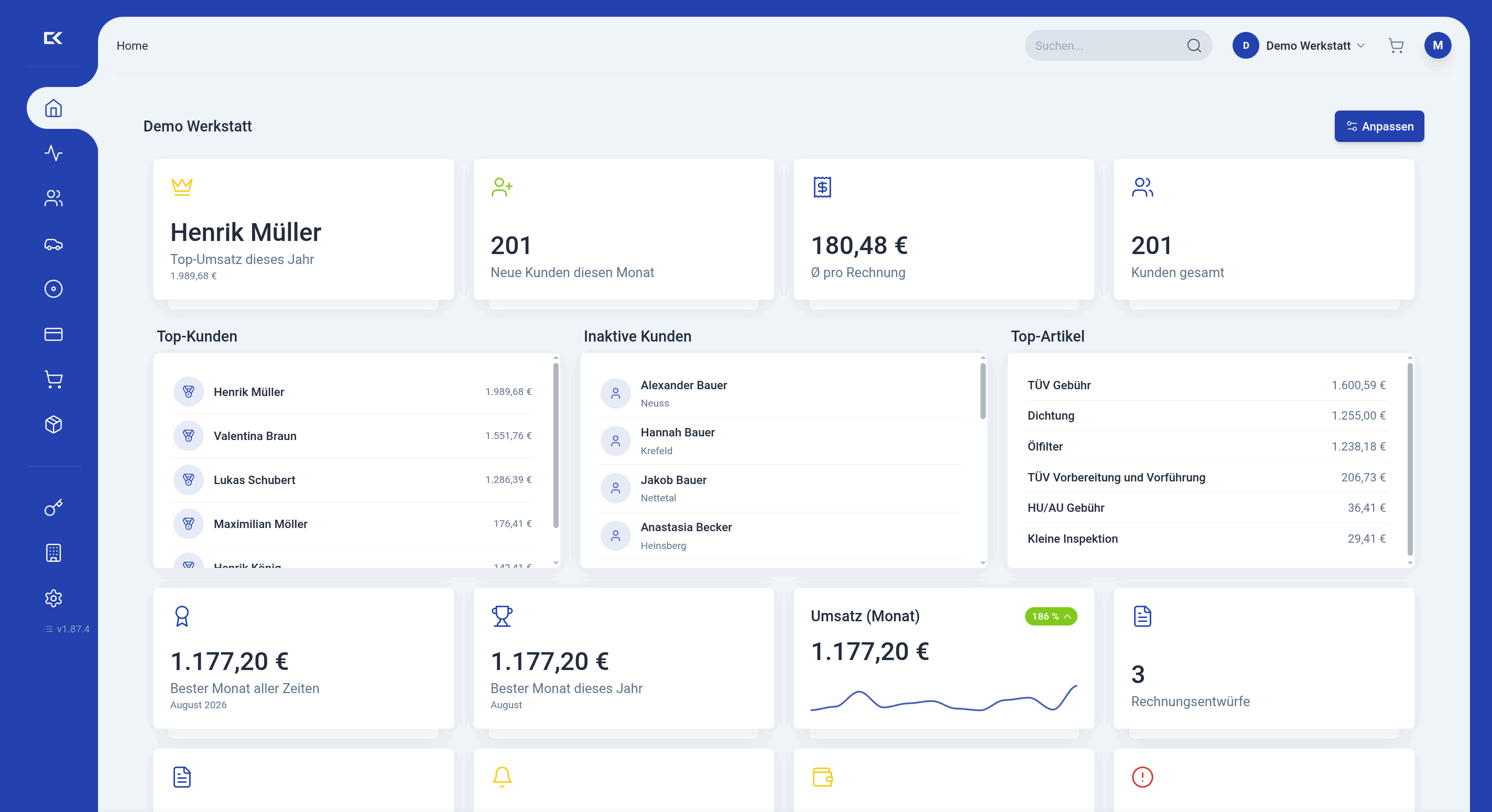Open the customers sidebar icon
The image size is (1492, 812).
pyautogui.click(x=53, y=198)
